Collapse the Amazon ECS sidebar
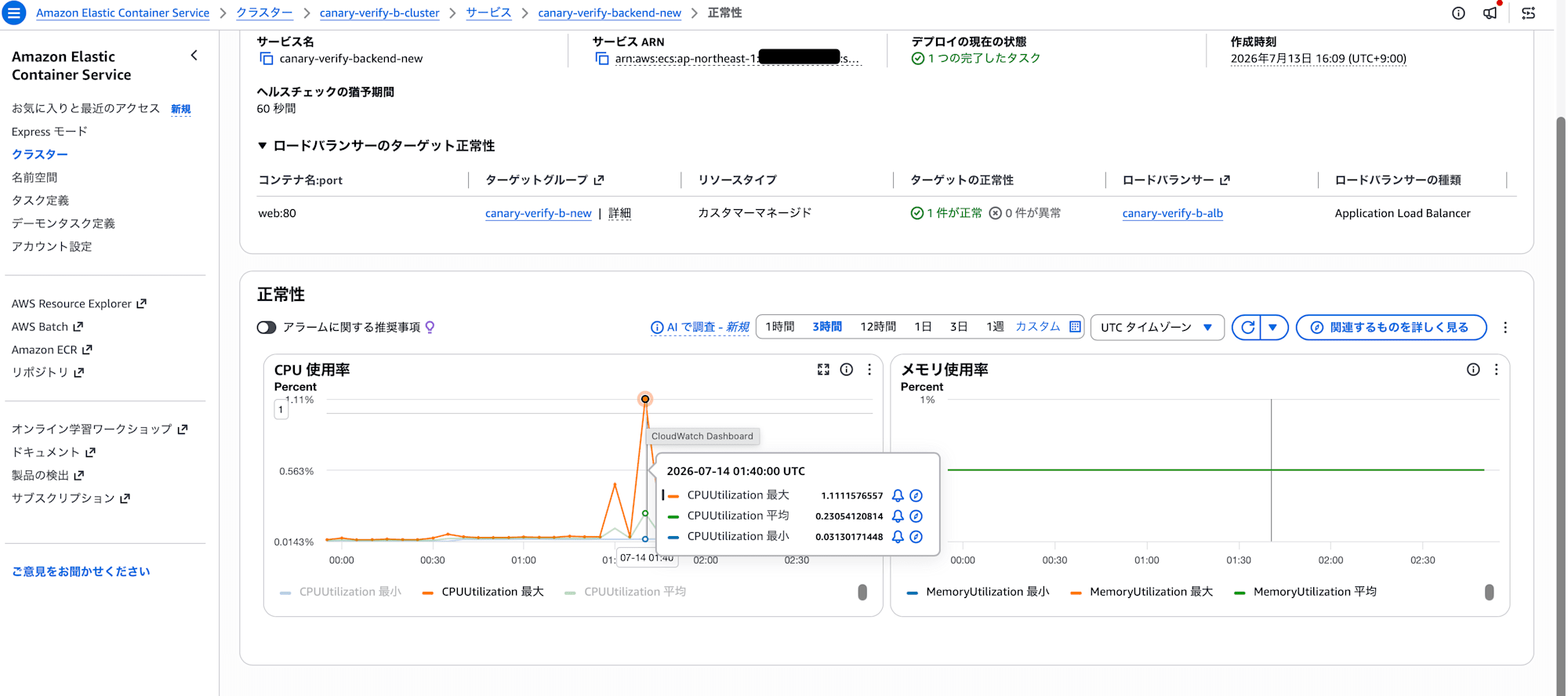Screen dimensions: 1568x696 pyautogui.click(x=194, y=56)
